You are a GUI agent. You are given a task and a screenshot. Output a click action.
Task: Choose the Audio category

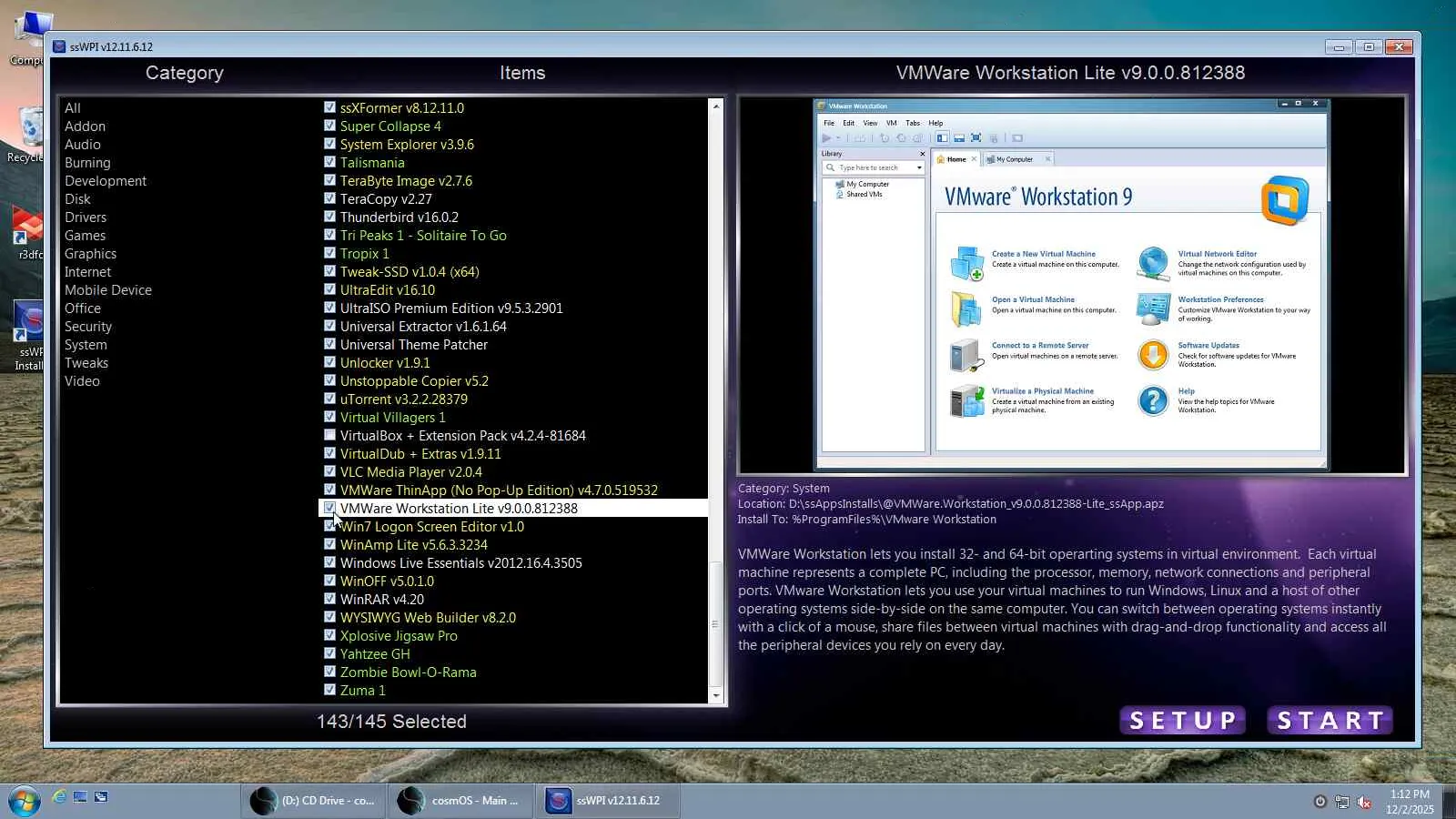[x=83, y=145]
